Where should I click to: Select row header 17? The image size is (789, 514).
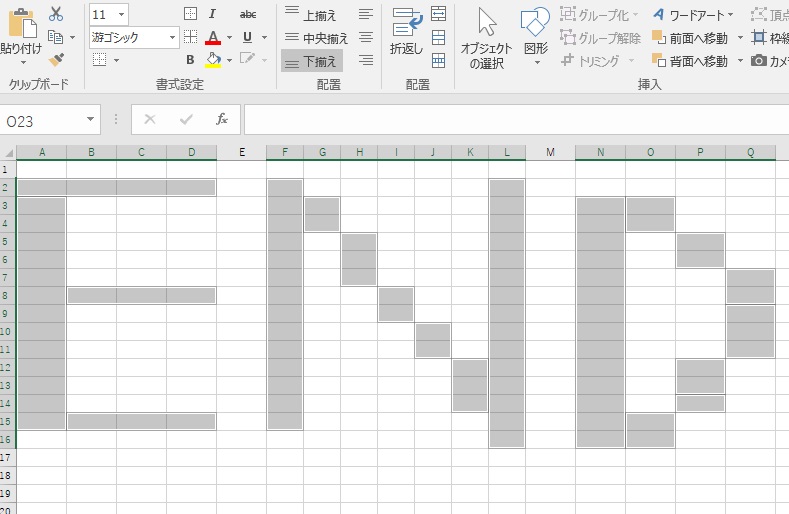pyautogui.click(x=7, y=458)
